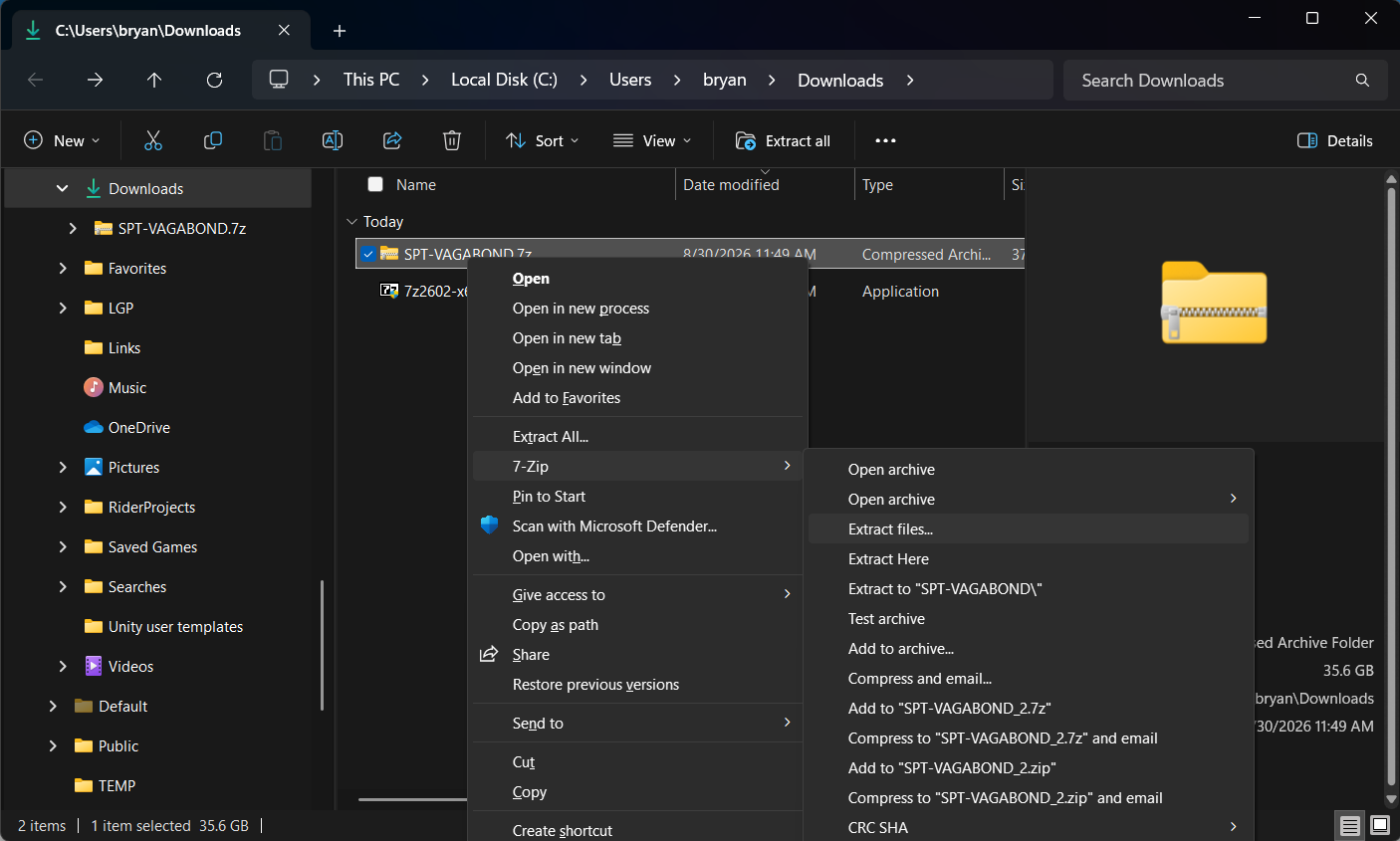This screenshot has height=841, width=1400.
Task: Choose Test archive in the 7-Zip submenu
Action: pyautogui.click(x=1029, y=619)
